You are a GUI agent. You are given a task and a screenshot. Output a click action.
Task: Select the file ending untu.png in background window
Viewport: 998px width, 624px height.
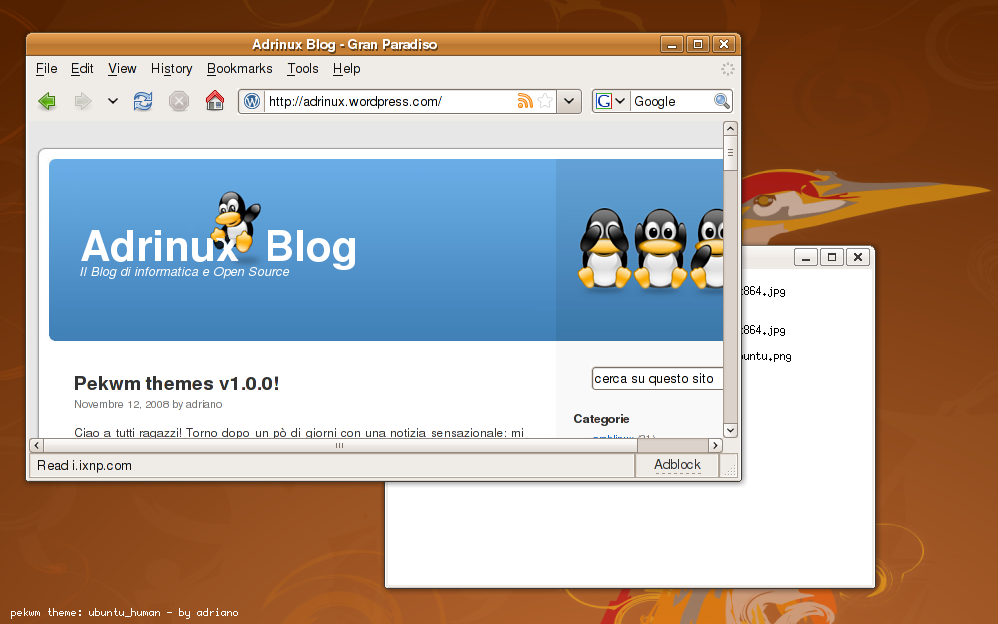pos(766,357)
